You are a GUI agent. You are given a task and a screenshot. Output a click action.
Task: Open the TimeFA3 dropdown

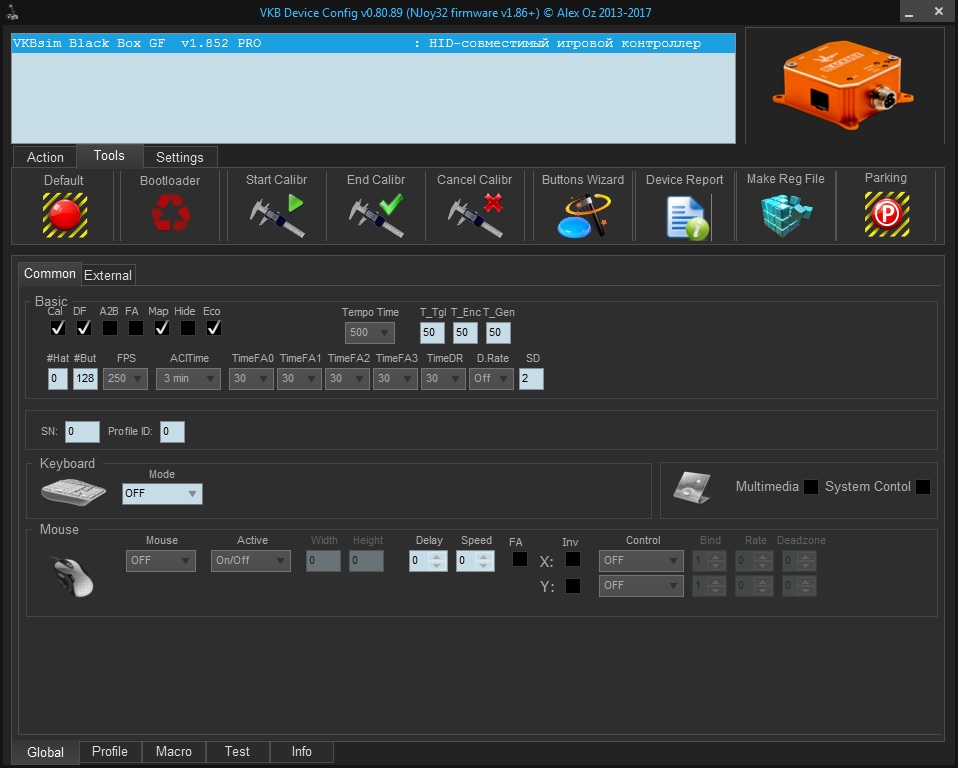pos(395,379)
